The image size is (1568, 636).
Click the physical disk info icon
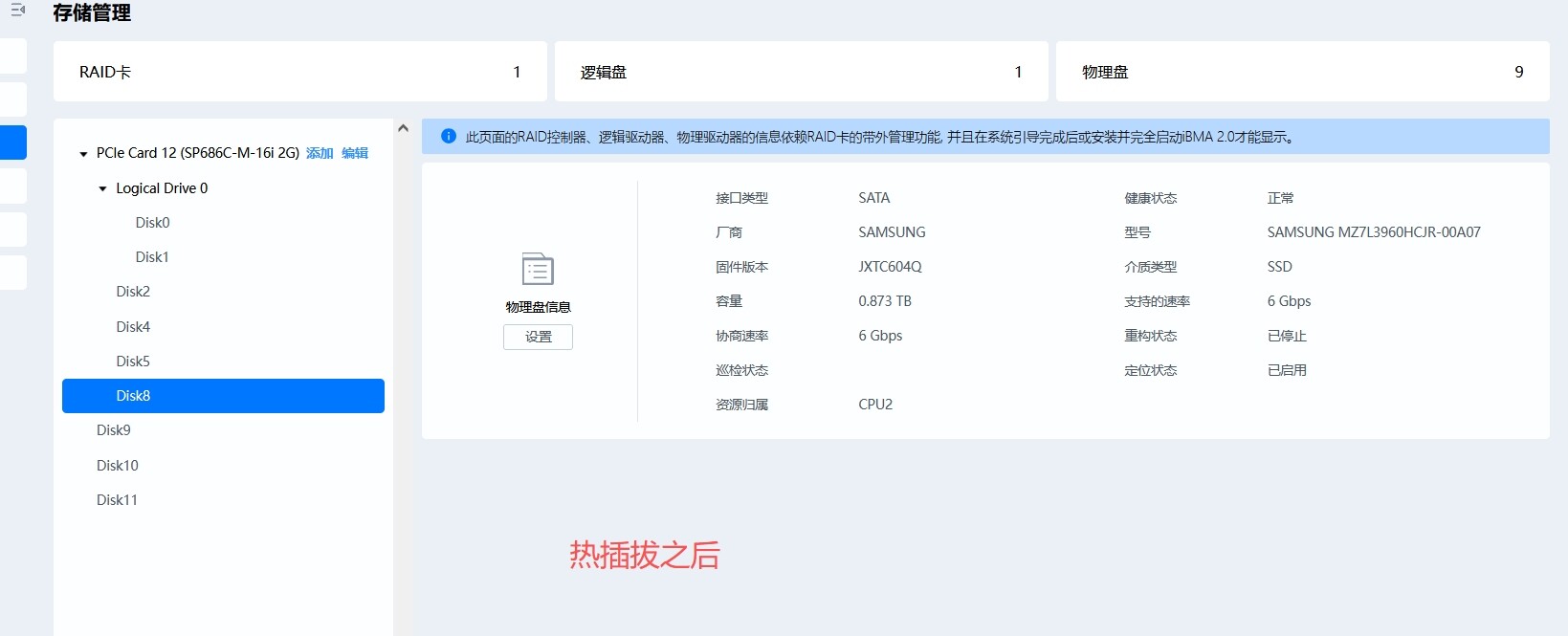(538, 270)
